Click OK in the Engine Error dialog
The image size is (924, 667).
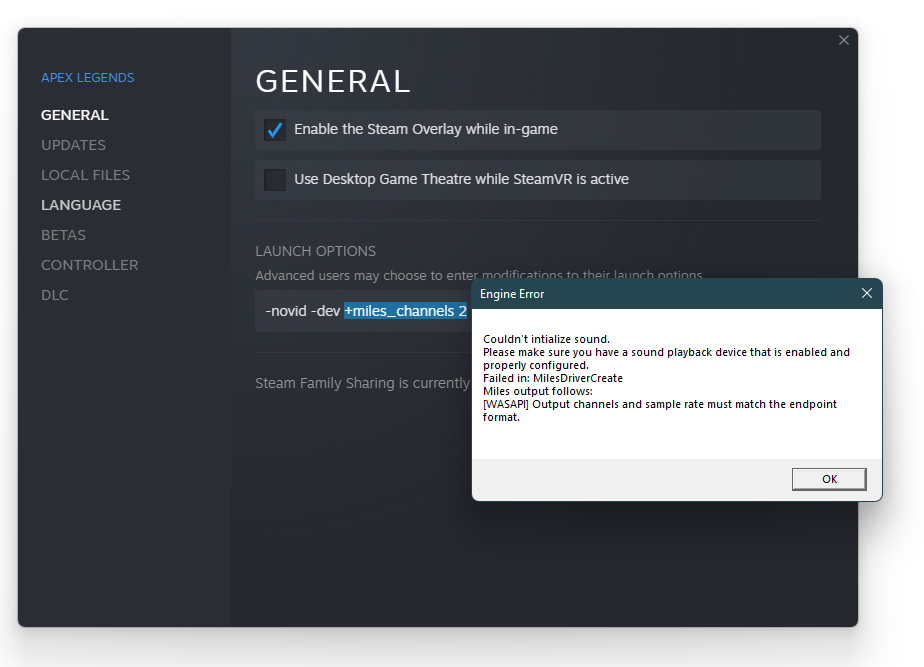[829, 479]
